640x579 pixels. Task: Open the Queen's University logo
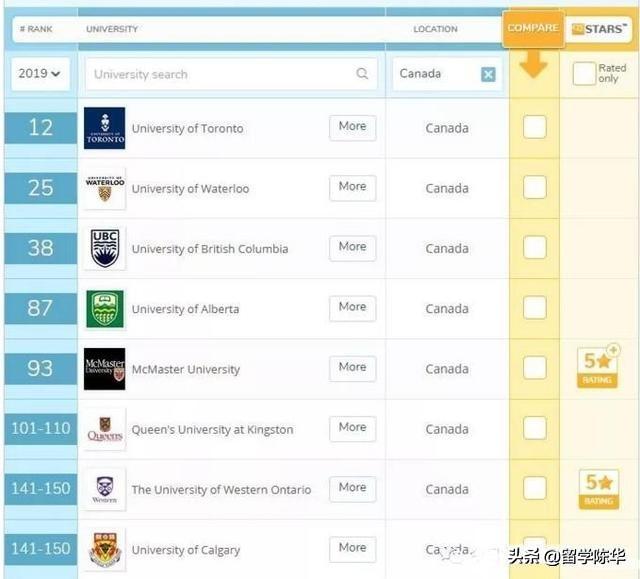[x=104, y=429]
